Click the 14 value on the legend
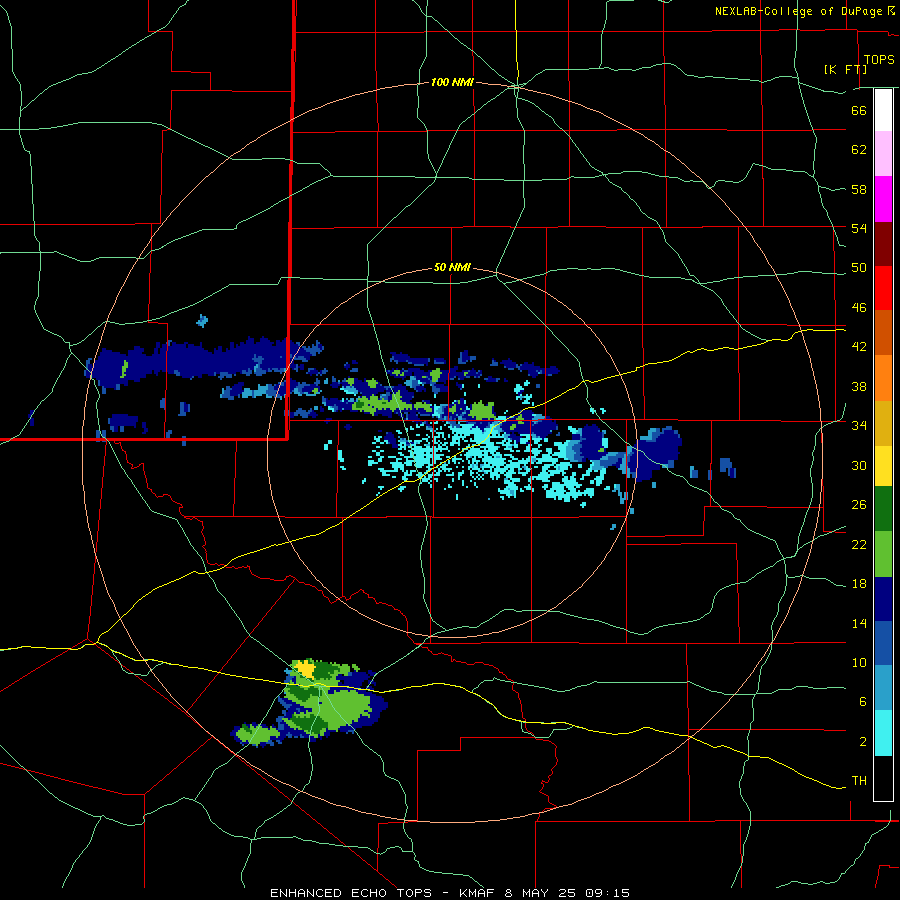This screenshot has height=900, width=900. (x=859, y=623)
